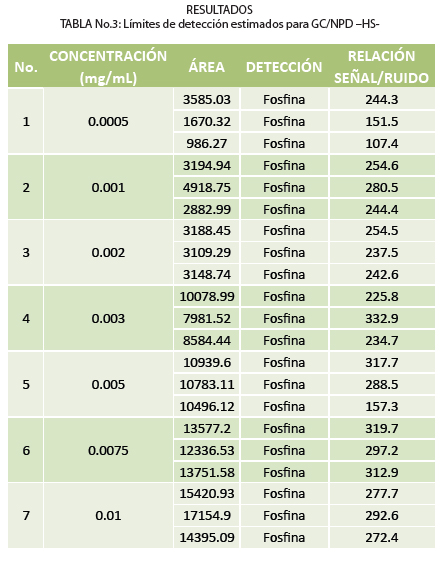Select signal/noise value 280.5
The height and width of the screenshot is (563, 446).
(x=382, y=187)
